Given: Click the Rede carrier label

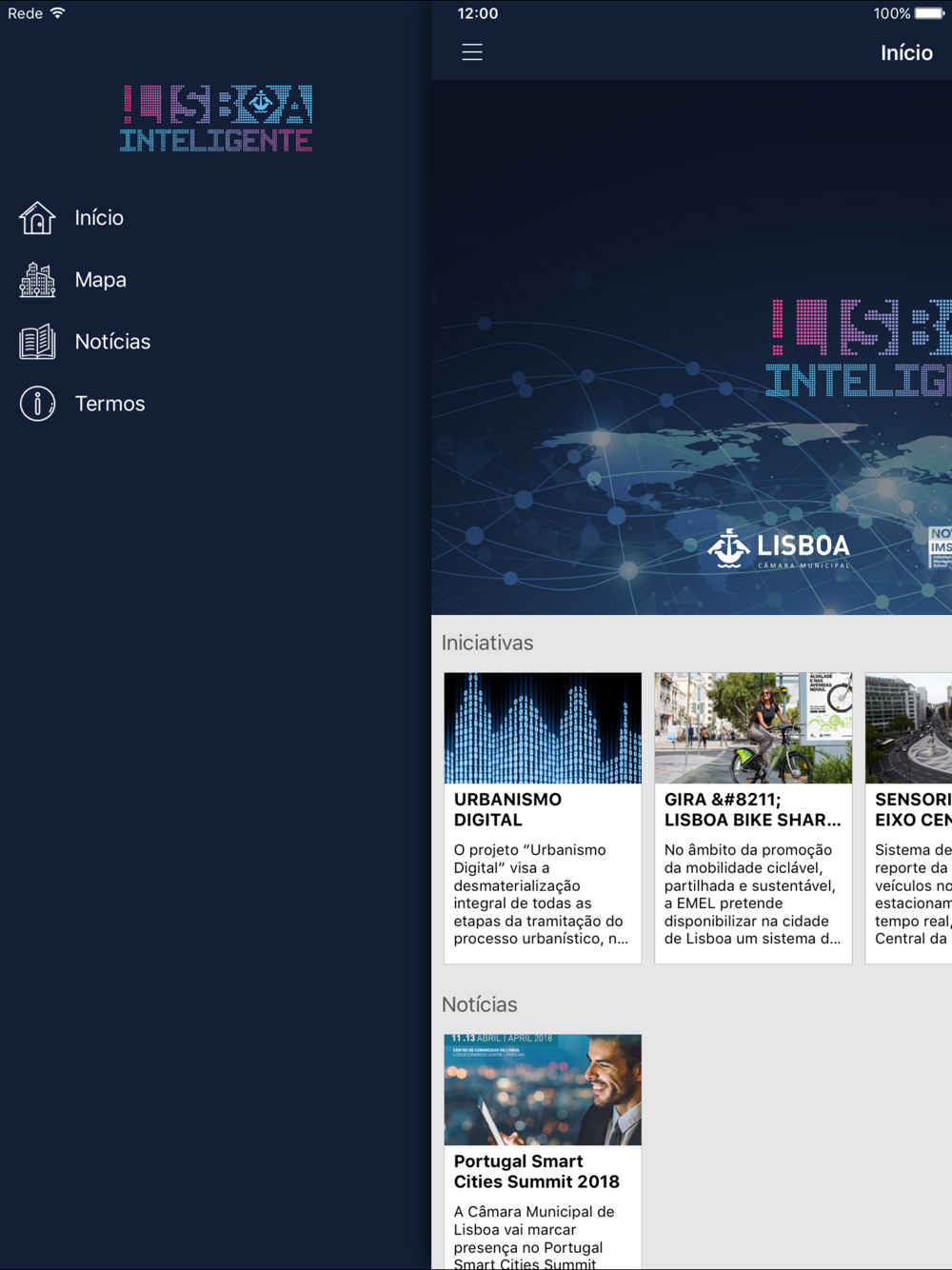Looking at the screenshot, I should 26,13.
